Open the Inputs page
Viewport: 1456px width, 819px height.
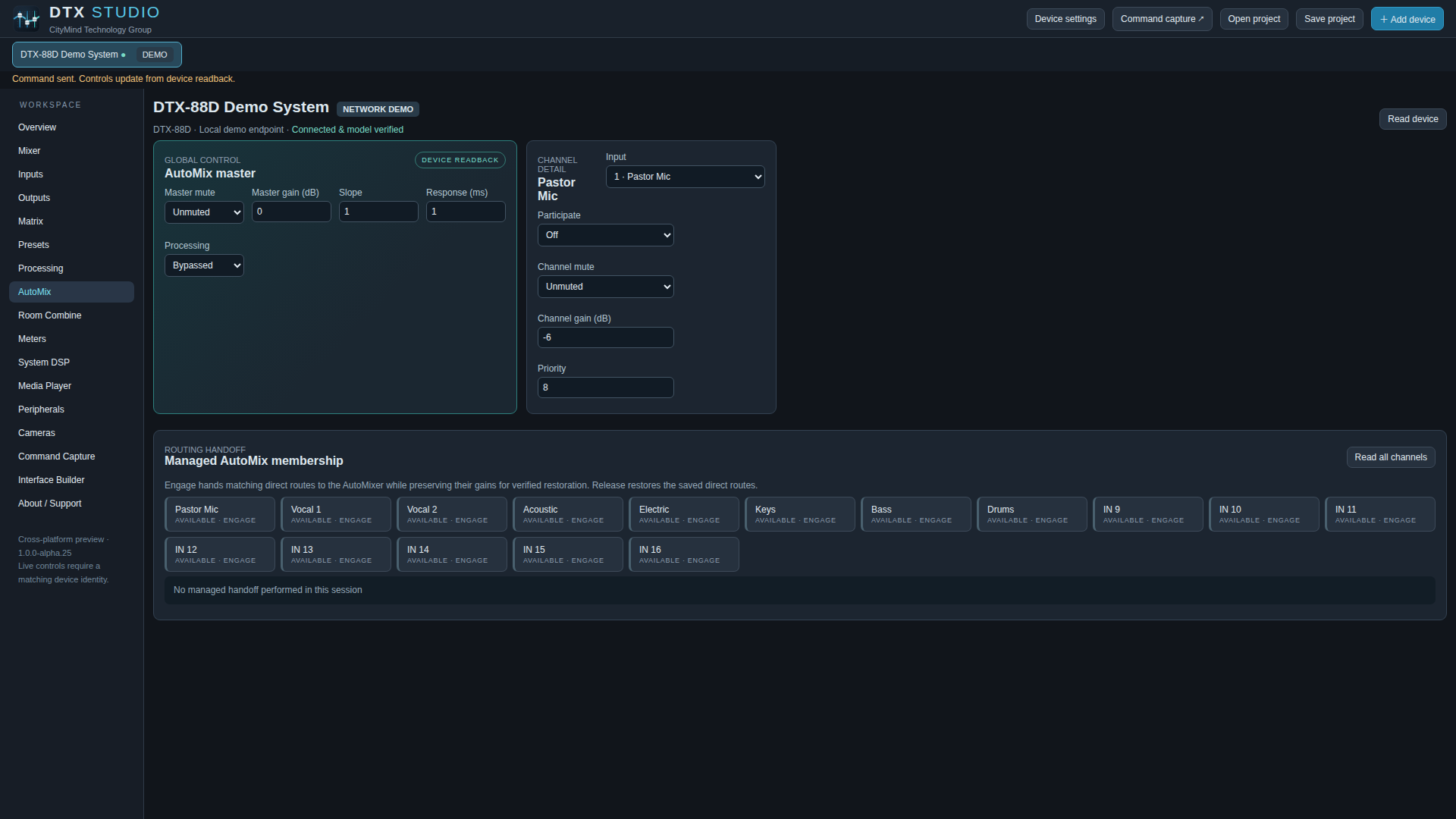coord(71,174)
